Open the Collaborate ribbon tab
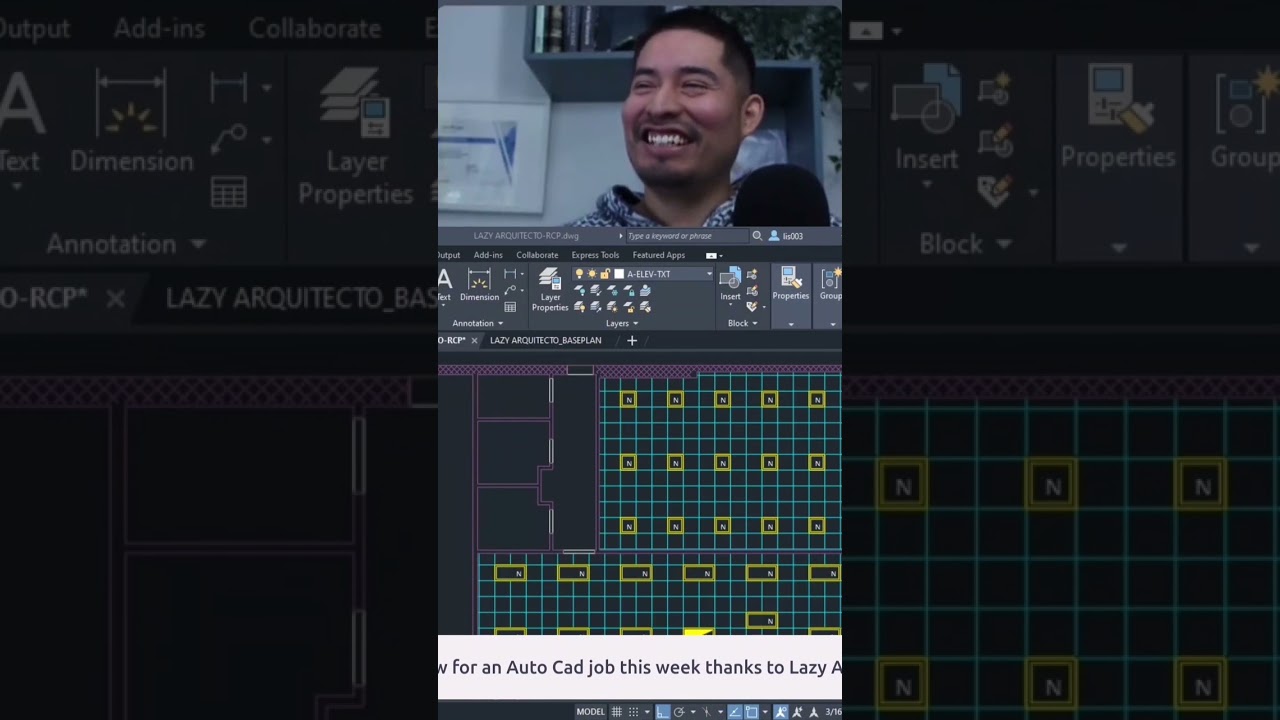Image resolution: width=1280 pixels, height=720 pixels. [x=537, y=255]
